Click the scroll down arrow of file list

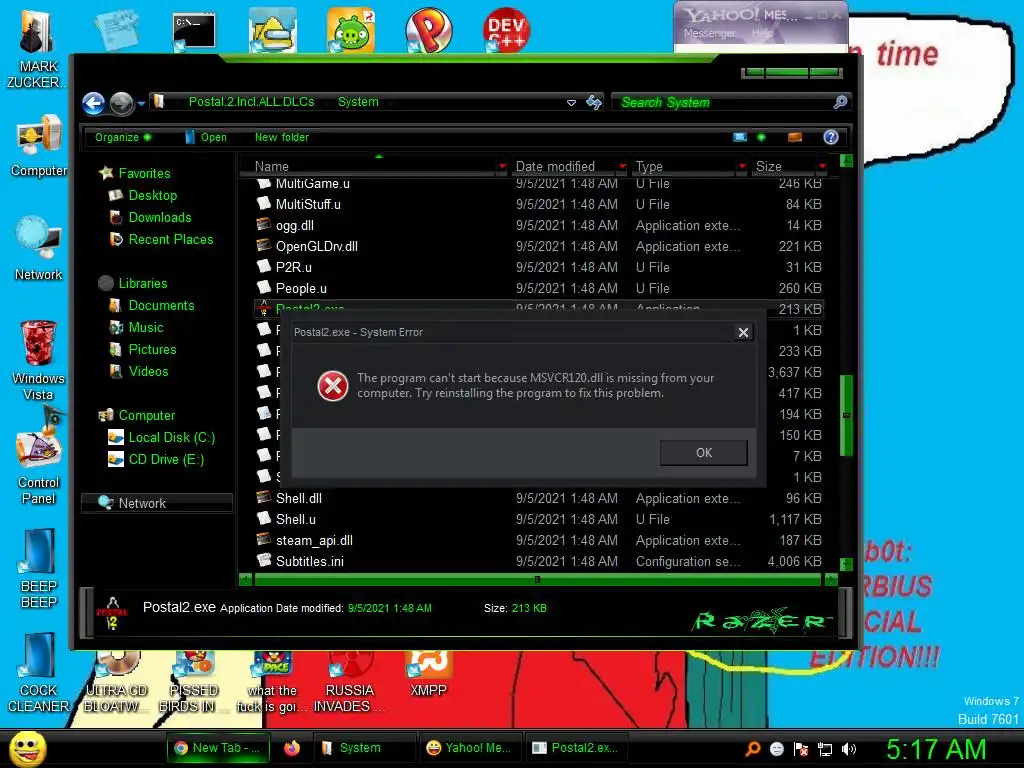(846, 564)
